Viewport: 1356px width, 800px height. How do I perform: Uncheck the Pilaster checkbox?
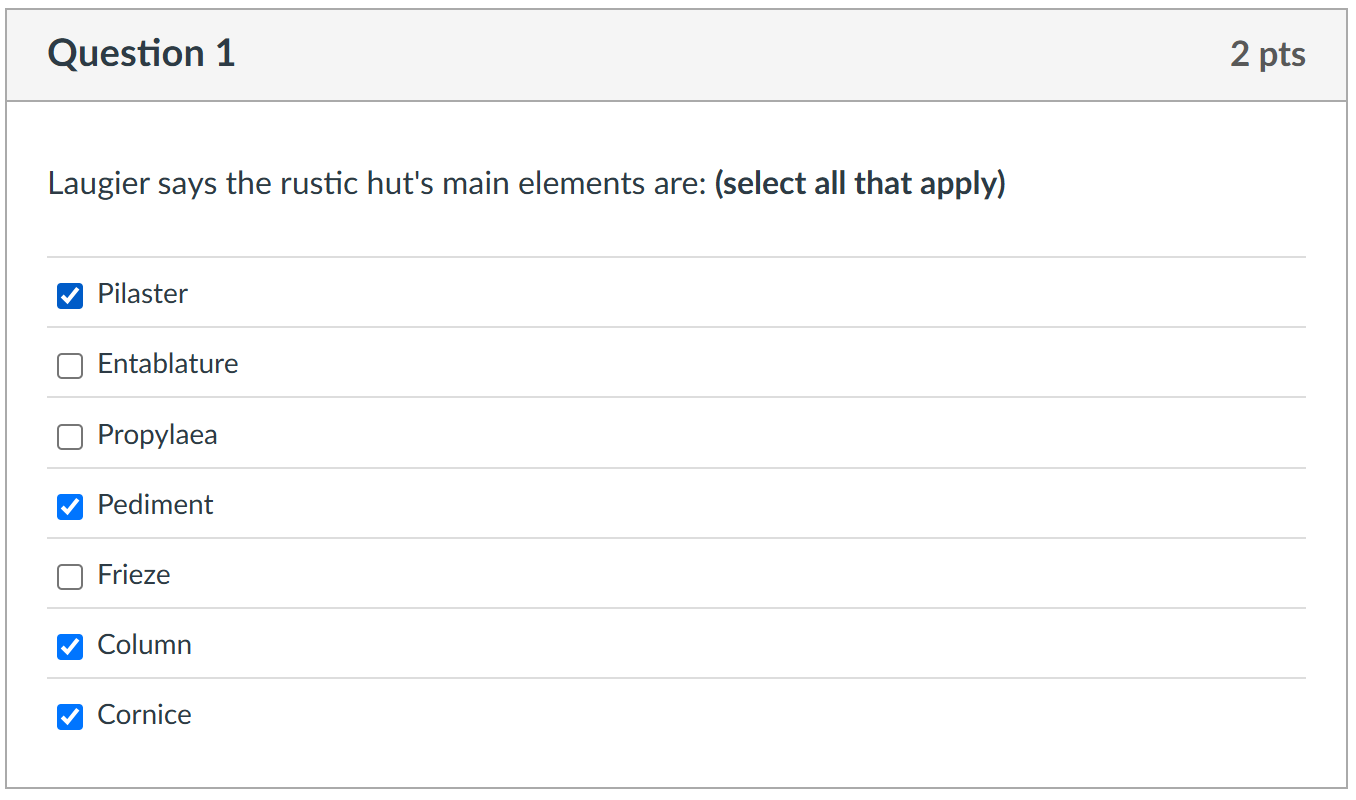point(69,296)
